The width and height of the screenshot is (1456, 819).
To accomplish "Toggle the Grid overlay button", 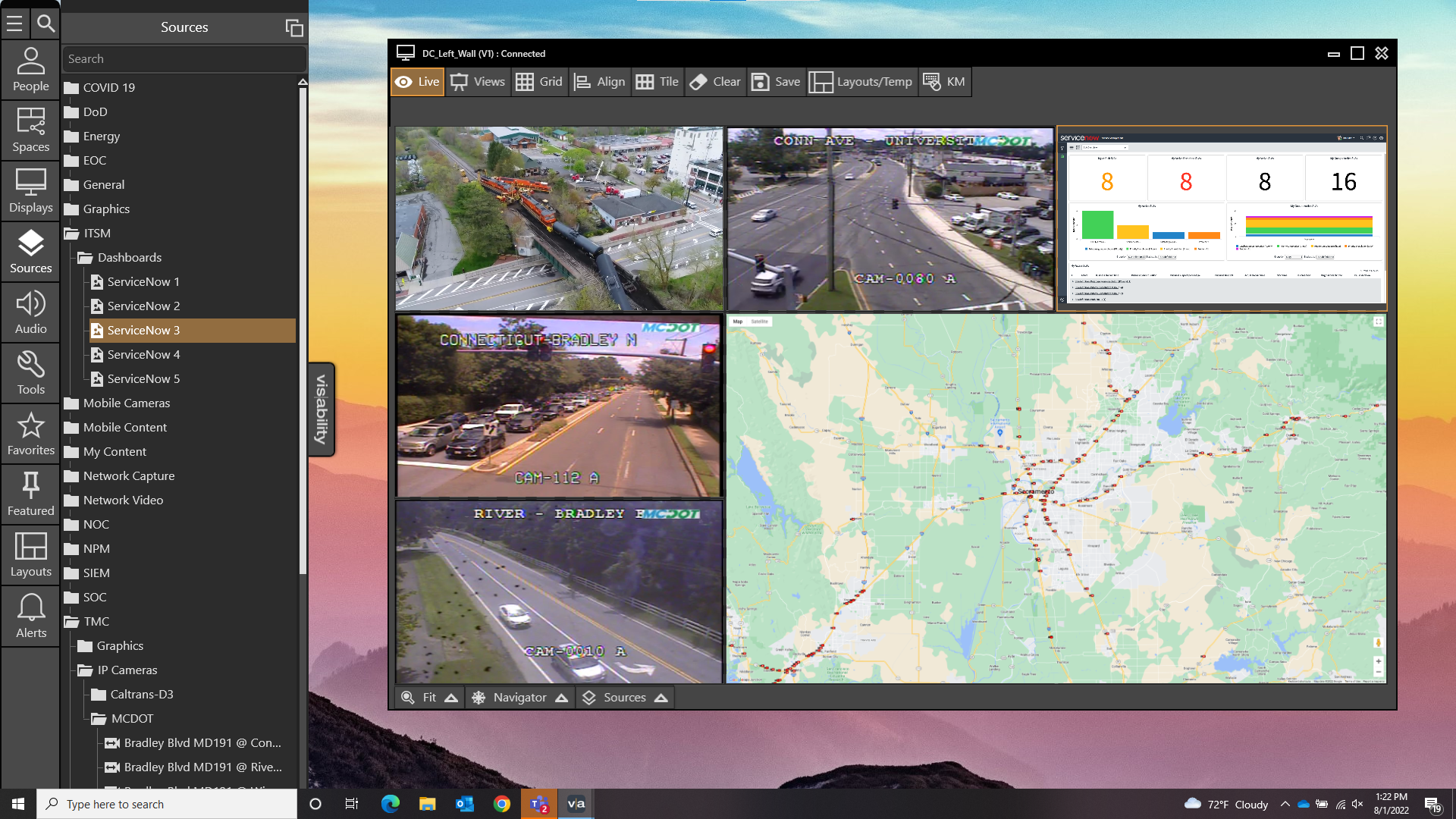I will (539, 82).
